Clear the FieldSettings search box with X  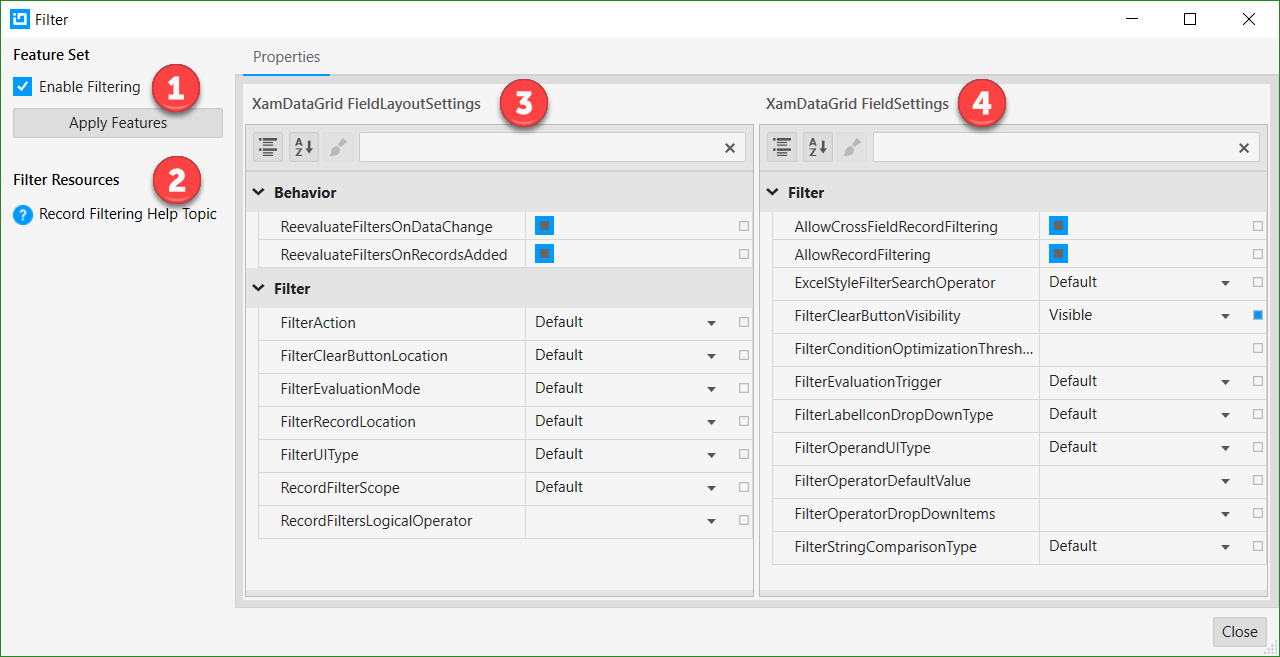coord(1244,148)
